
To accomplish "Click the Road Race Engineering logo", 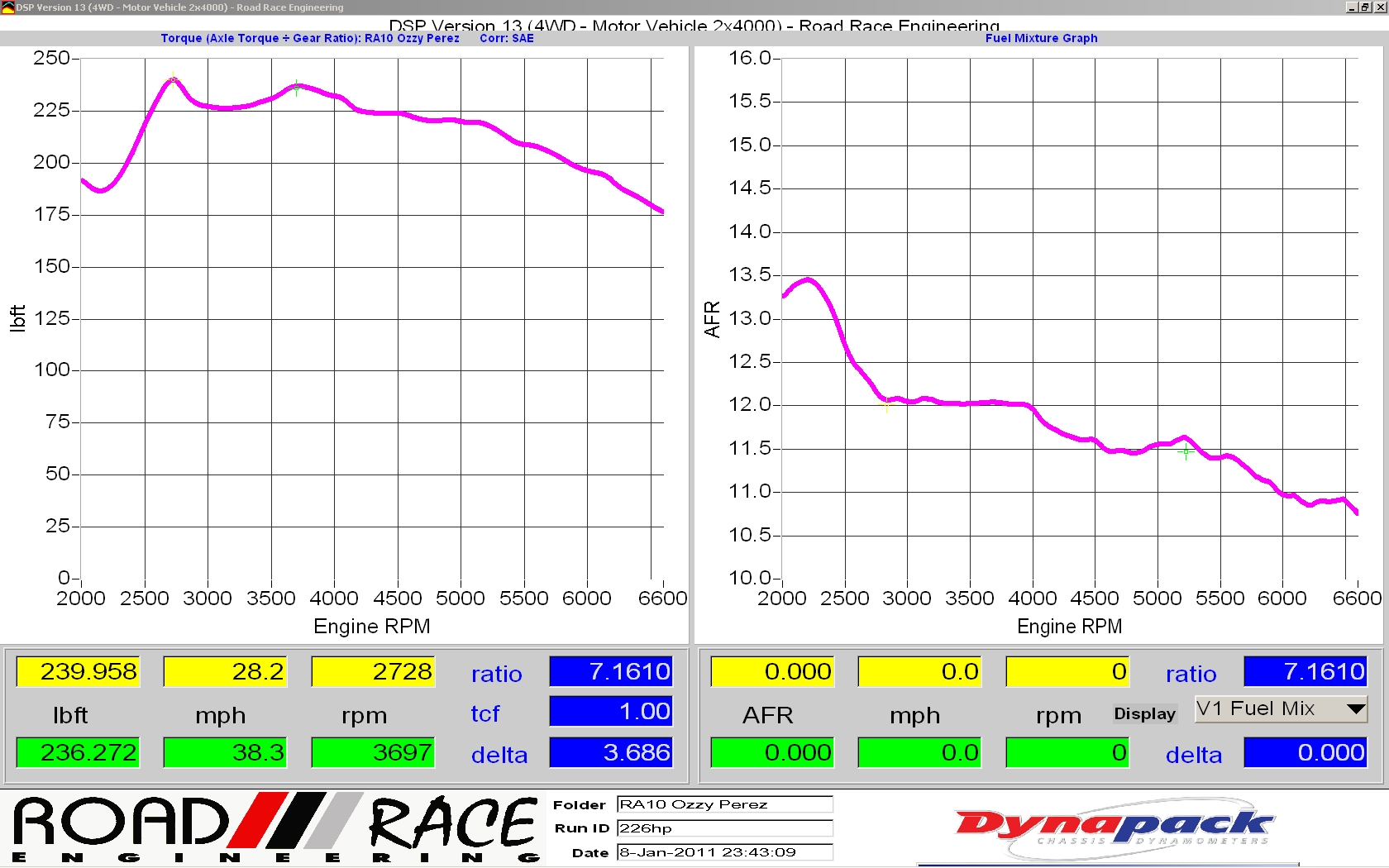I will tap(276, 828).
